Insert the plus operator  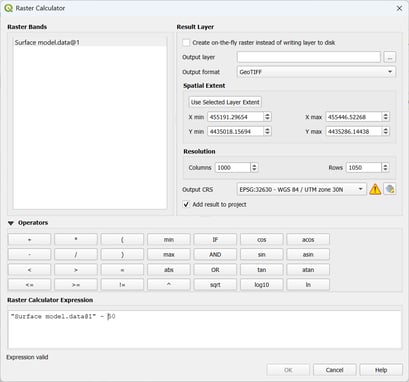point(29,239)
